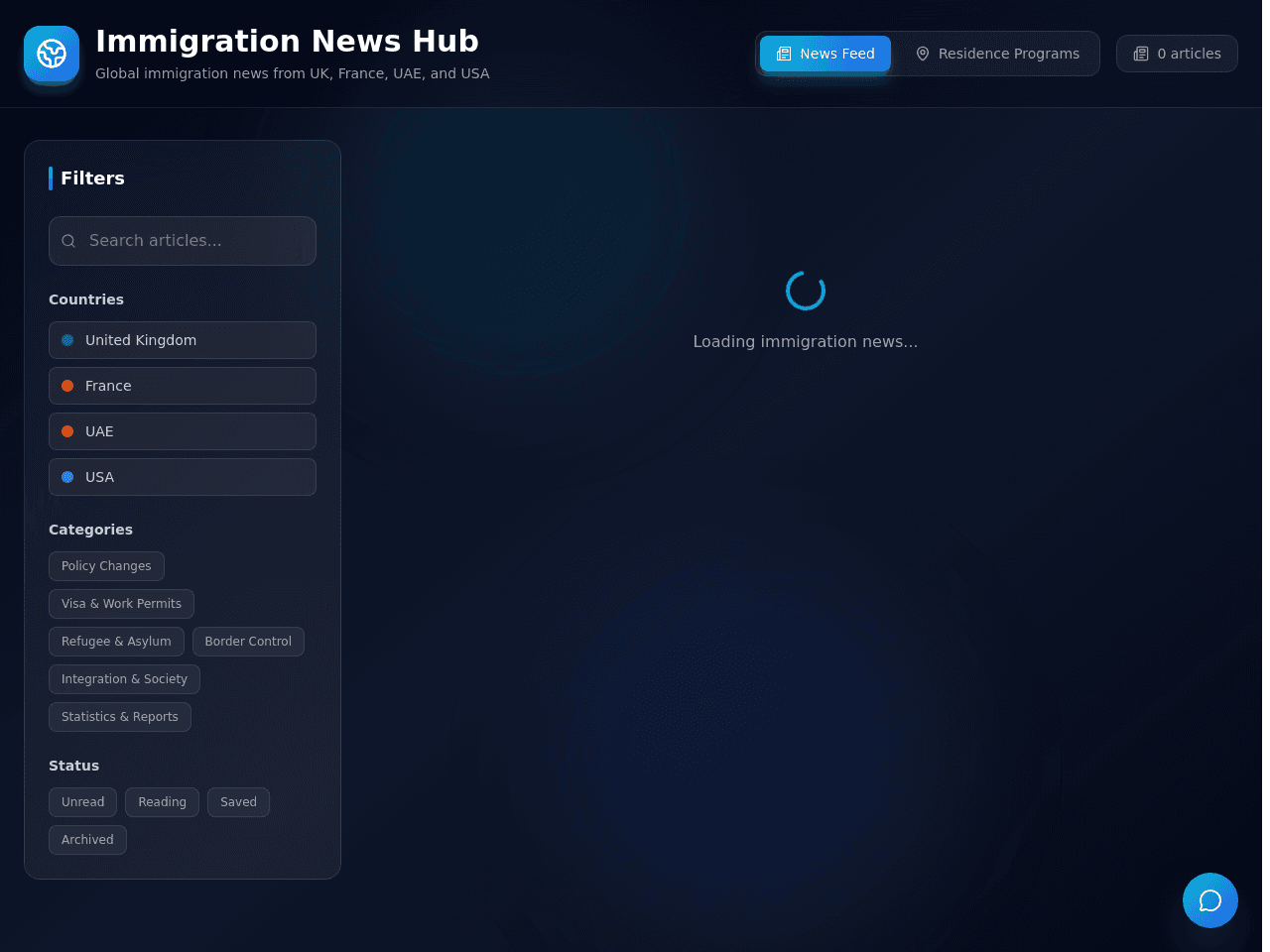Viewport: 1270px width, 952px height.
Task: Click the globe app logo icon
Action: [x=52, y=54]
